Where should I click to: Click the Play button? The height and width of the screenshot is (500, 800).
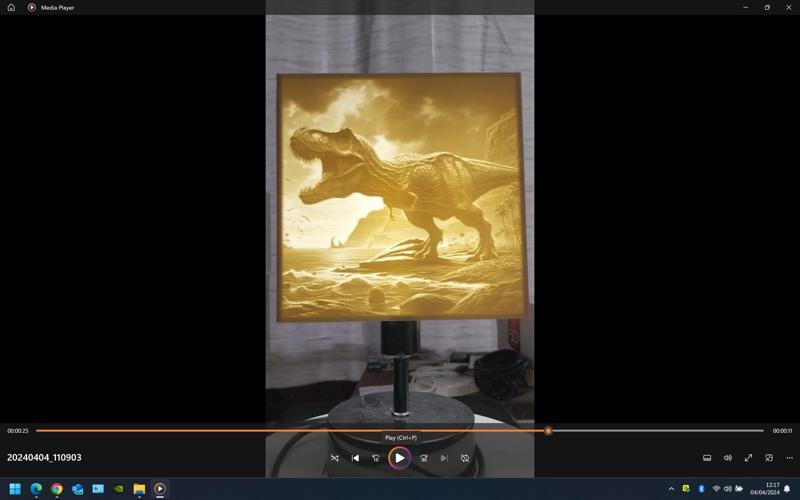(x=399, y=458)
